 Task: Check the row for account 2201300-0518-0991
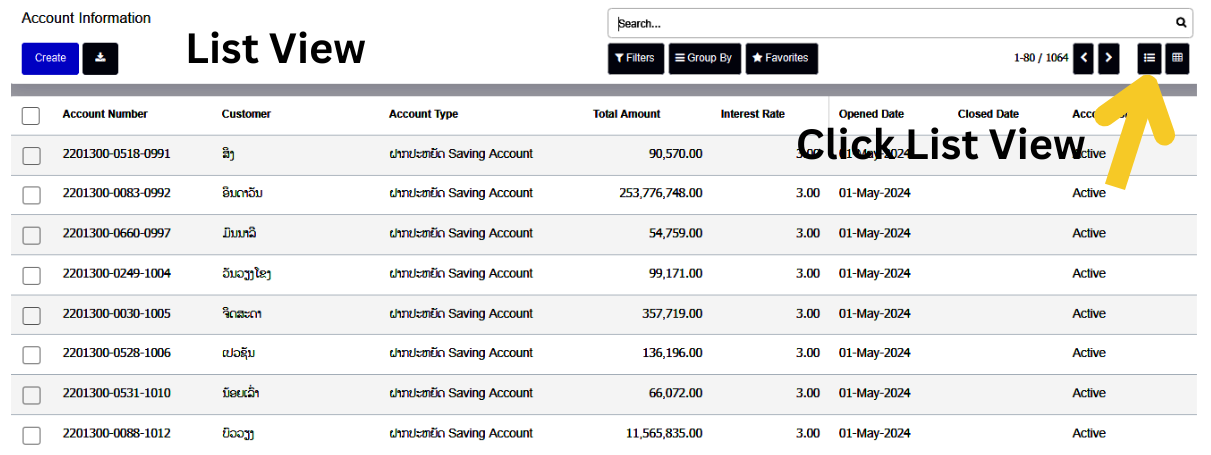pyautogui.click(x=31, y=155)
